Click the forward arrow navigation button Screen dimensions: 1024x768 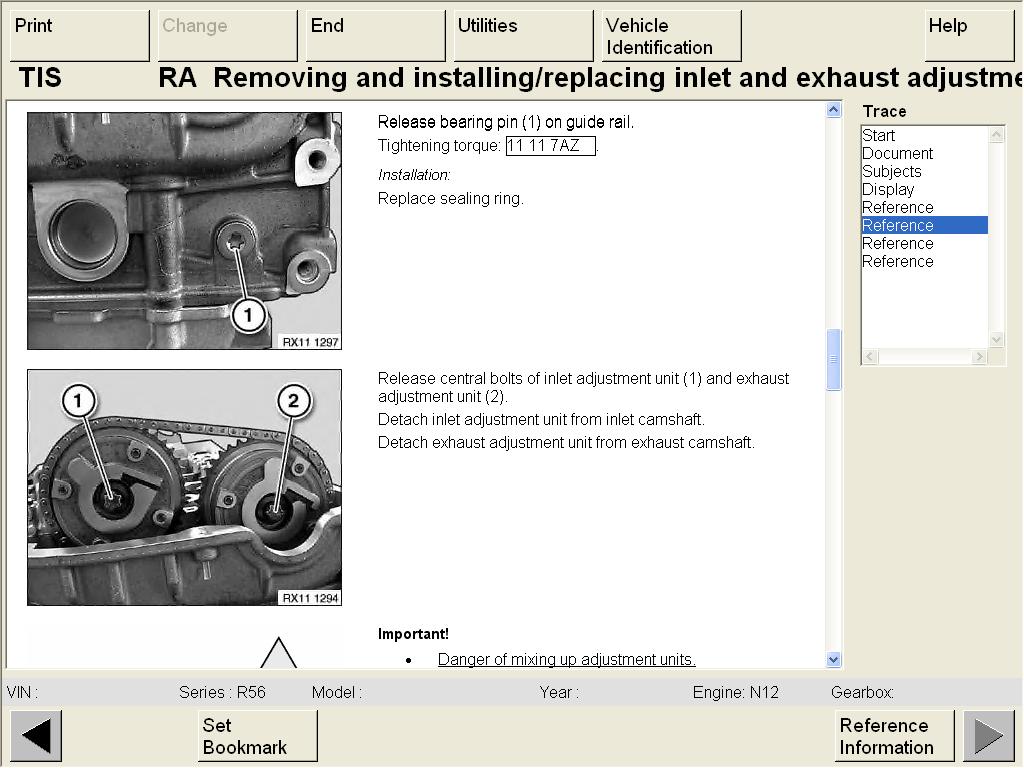point(988,736)
